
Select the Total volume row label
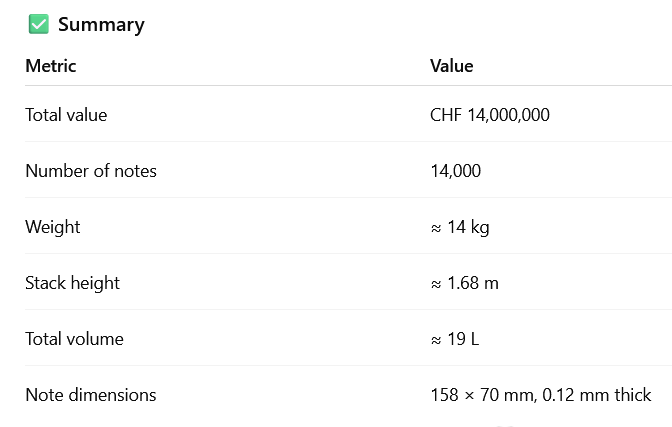pyautogui.click(x=74, y=339)
